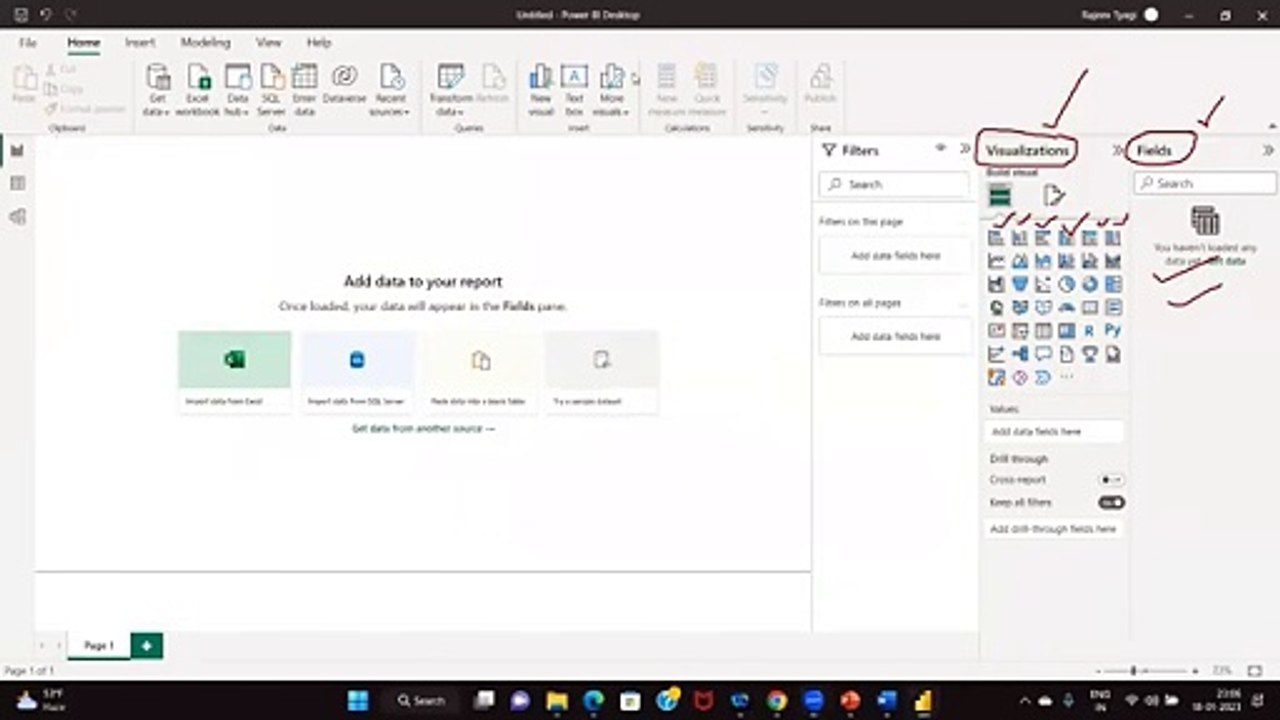
Task: Open the View ribbon tab
Action: click(x=268, y=43)
